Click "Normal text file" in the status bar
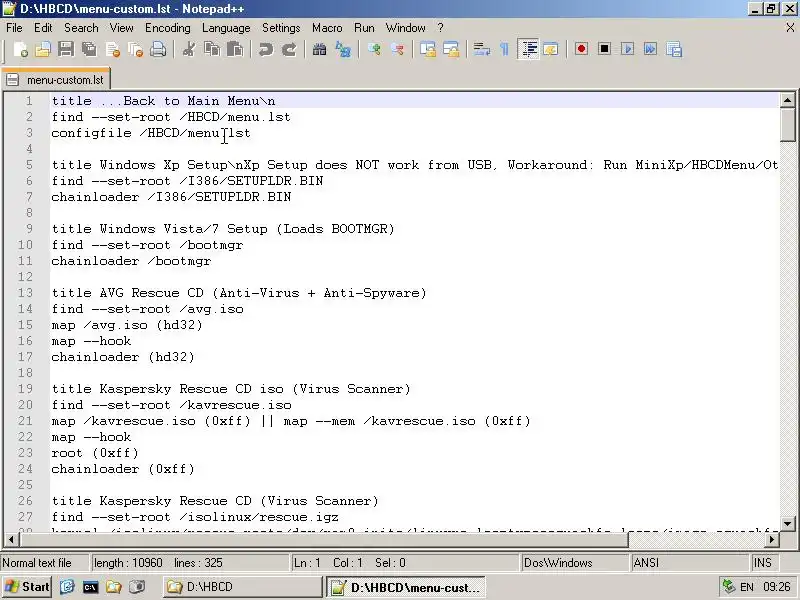 [x=37, y=563]
